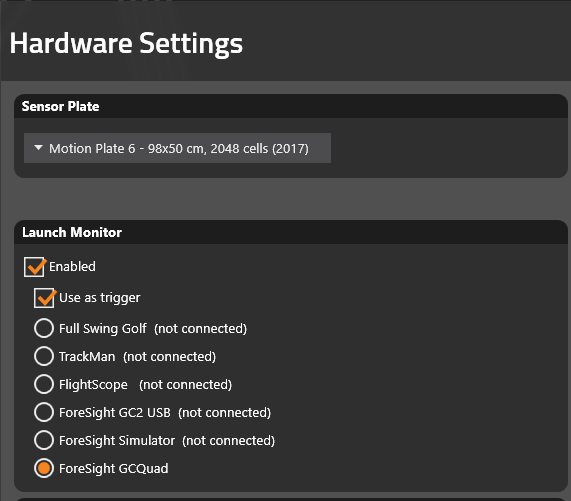
Task: Click the Launch Monitor section header
Action: [x=72, y=232]
